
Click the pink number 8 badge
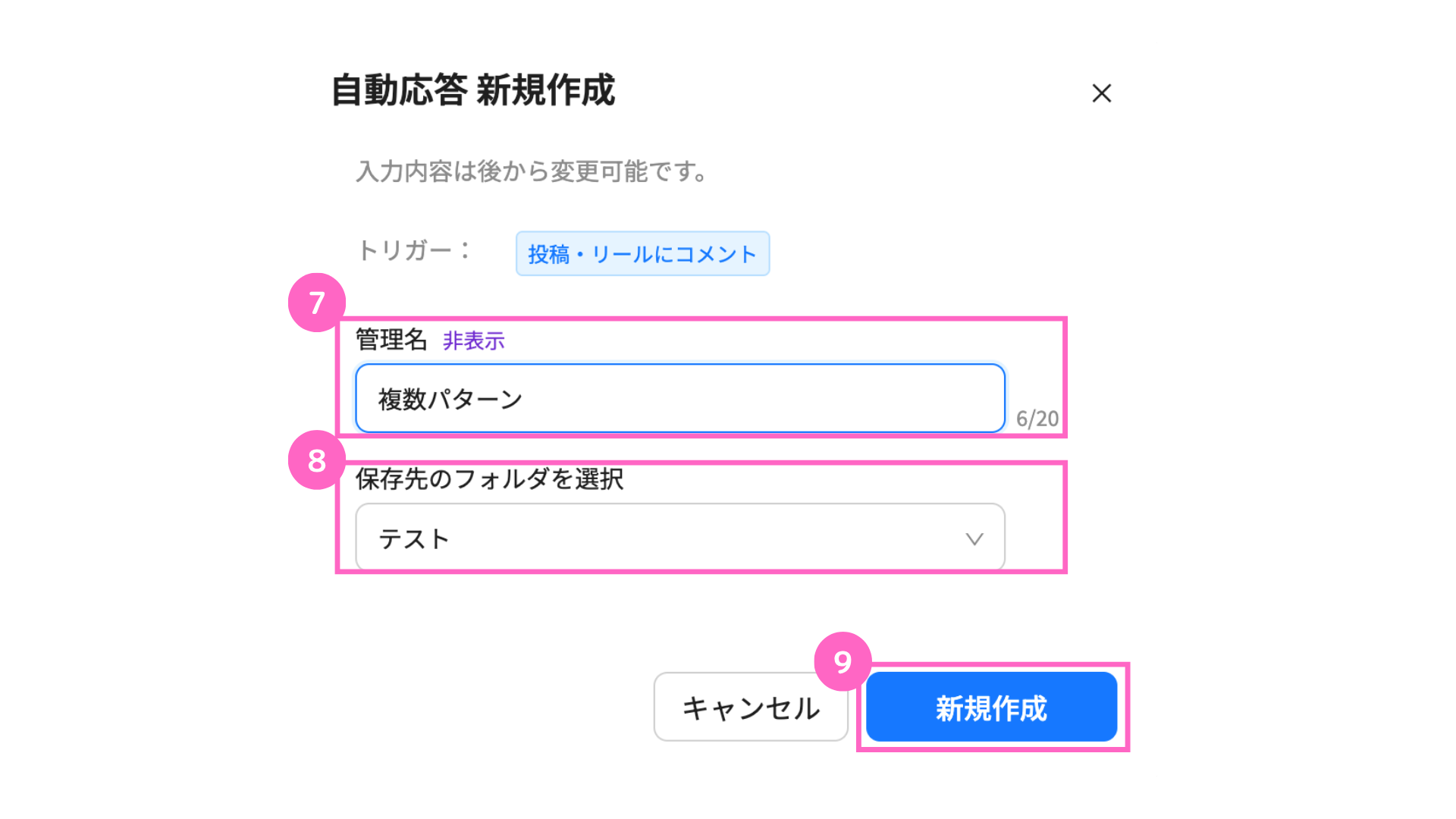317,460
